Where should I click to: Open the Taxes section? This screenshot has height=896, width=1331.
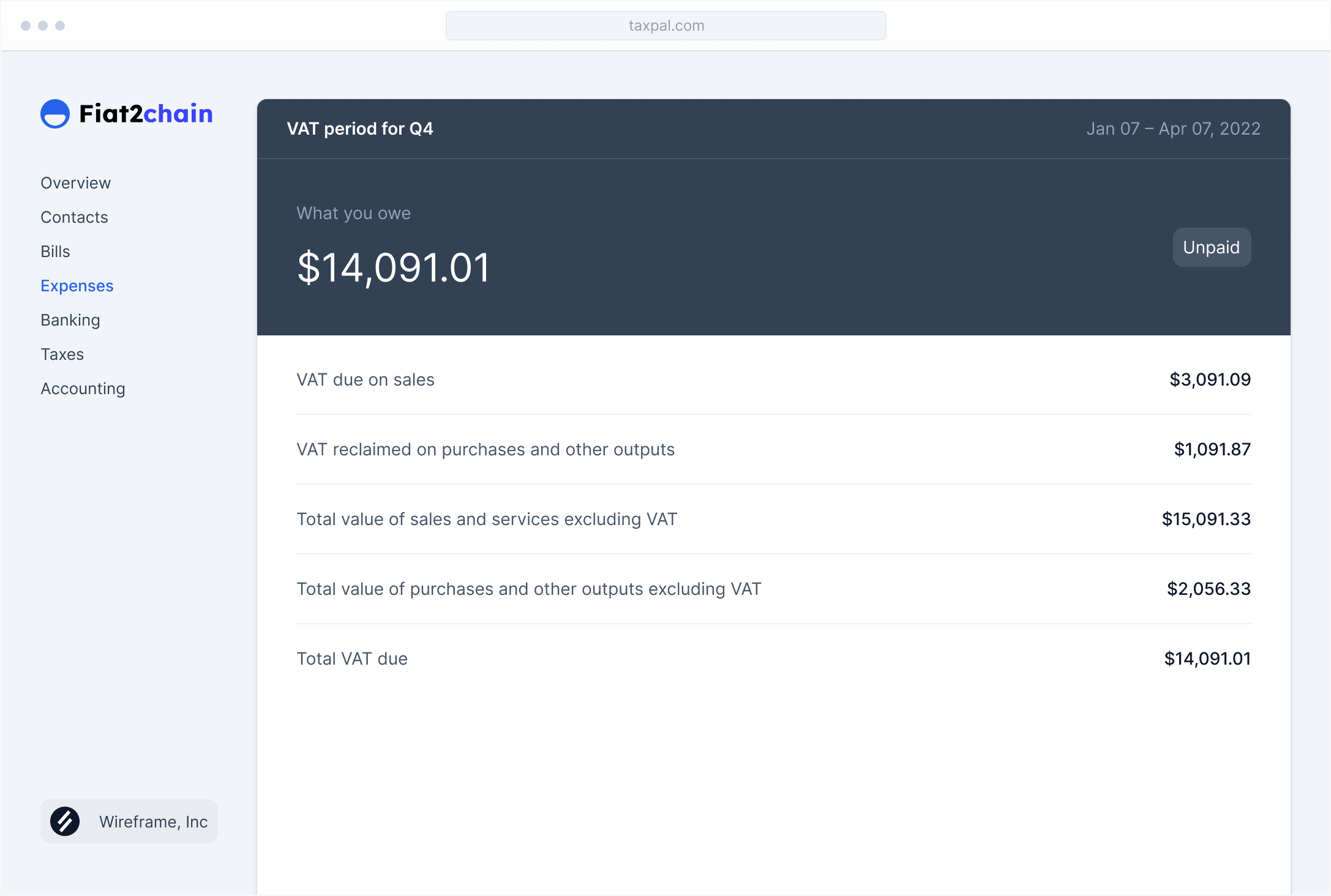pos(62,354)
